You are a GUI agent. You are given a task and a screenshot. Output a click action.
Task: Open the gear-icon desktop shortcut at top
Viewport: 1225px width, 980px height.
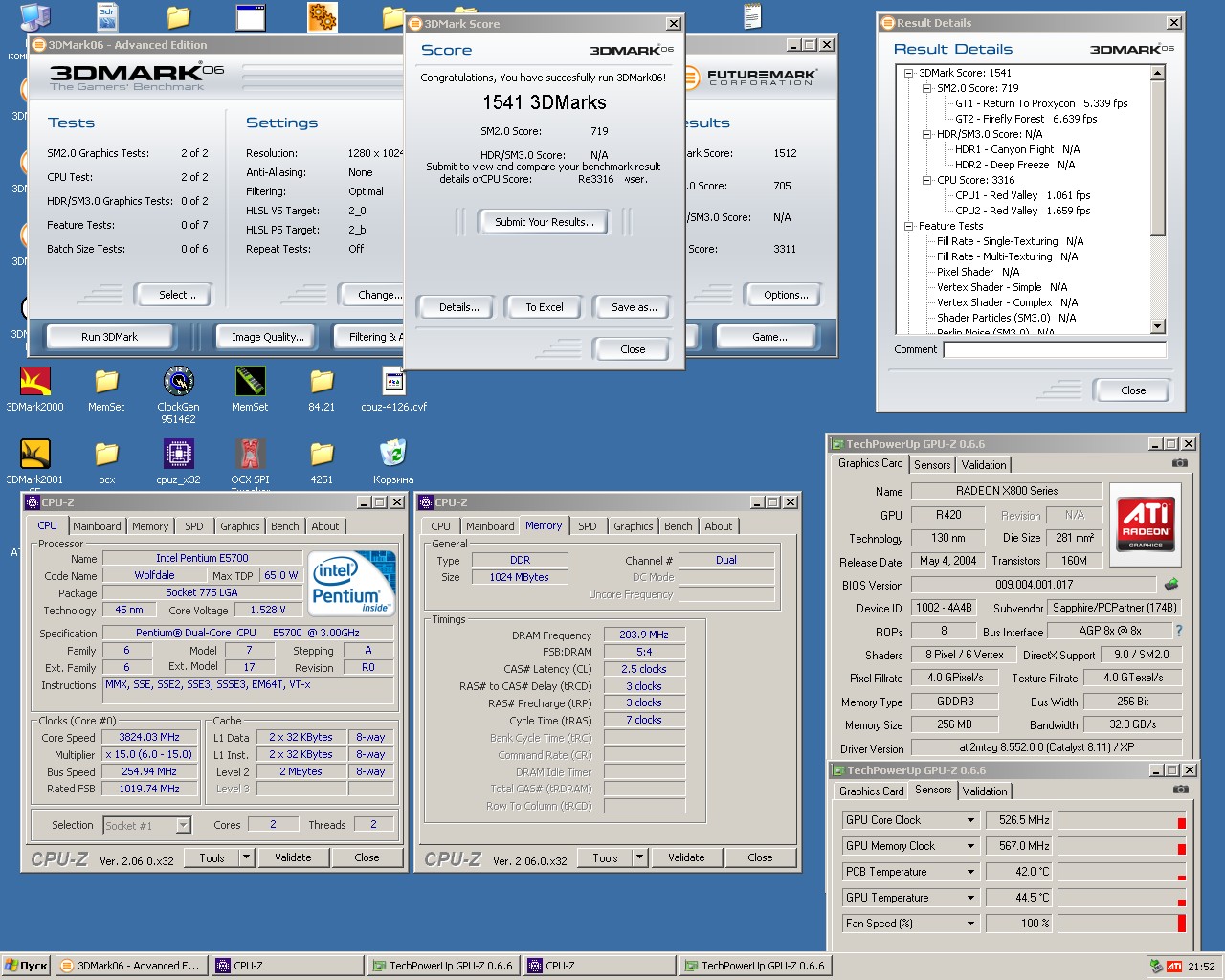tap(322, 16)
